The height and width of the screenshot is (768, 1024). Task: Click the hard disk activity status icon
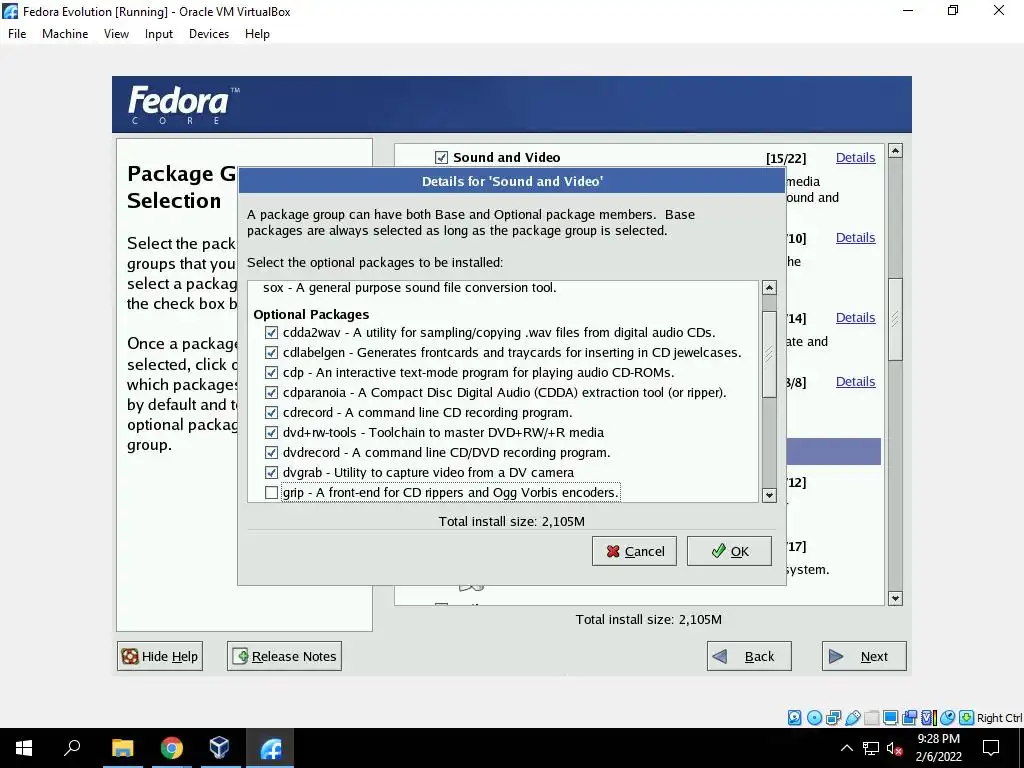pyautogui.click(x=794, y=718)
